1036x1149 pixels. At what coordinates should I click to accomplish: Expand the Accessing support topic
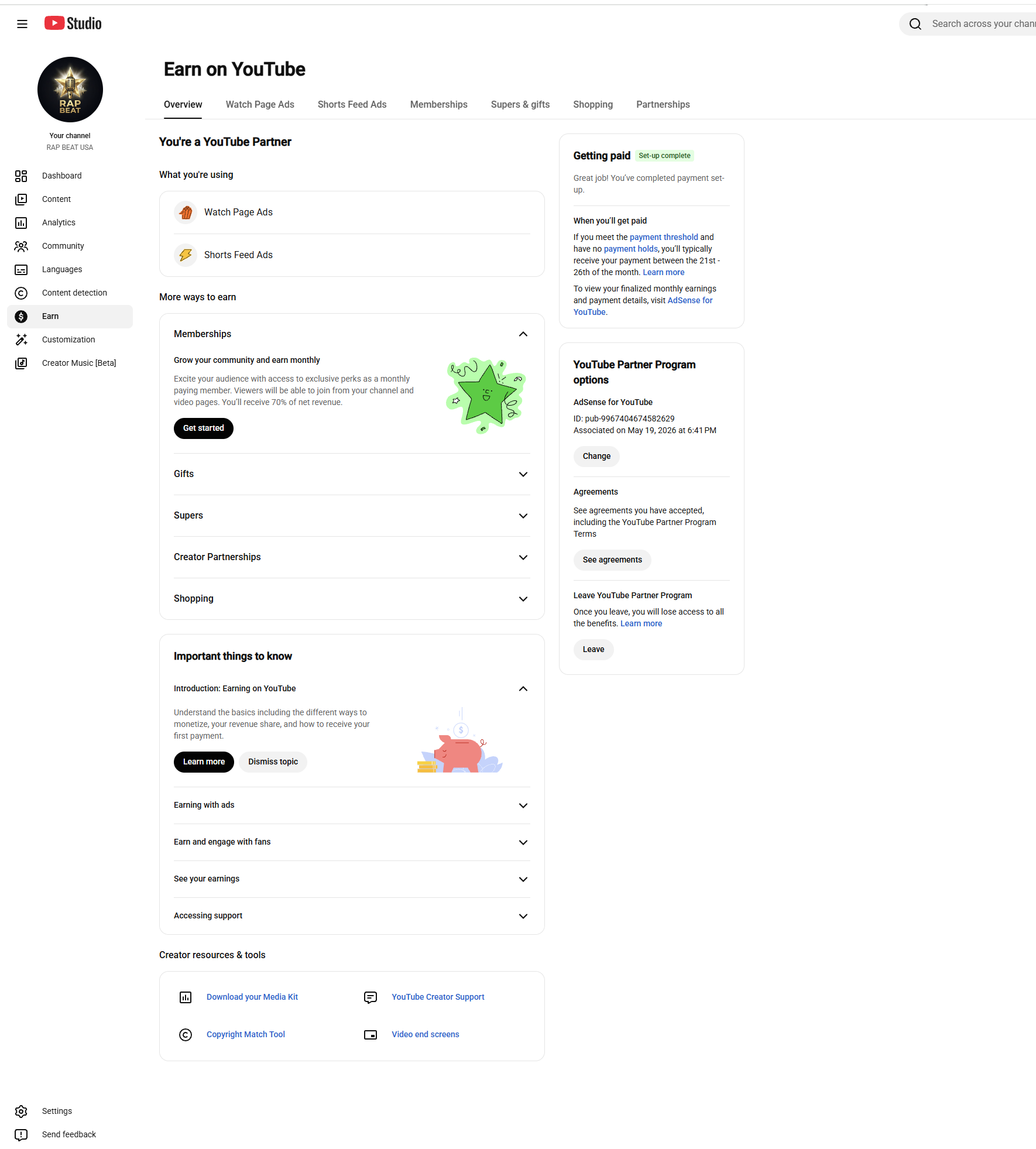point(523,917)
